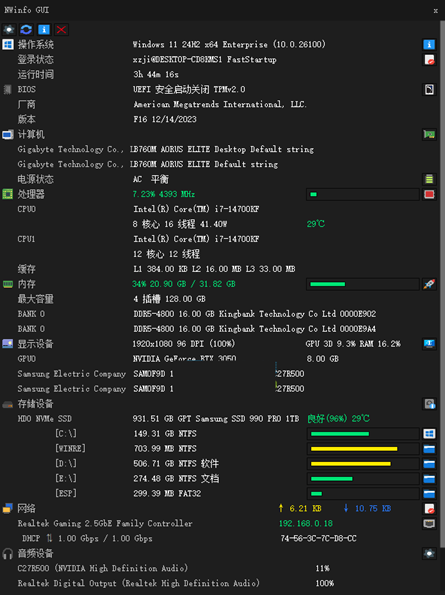Click the monitor icon on 显示设备 row
The image size is (445, 595).
click(429, 344)
